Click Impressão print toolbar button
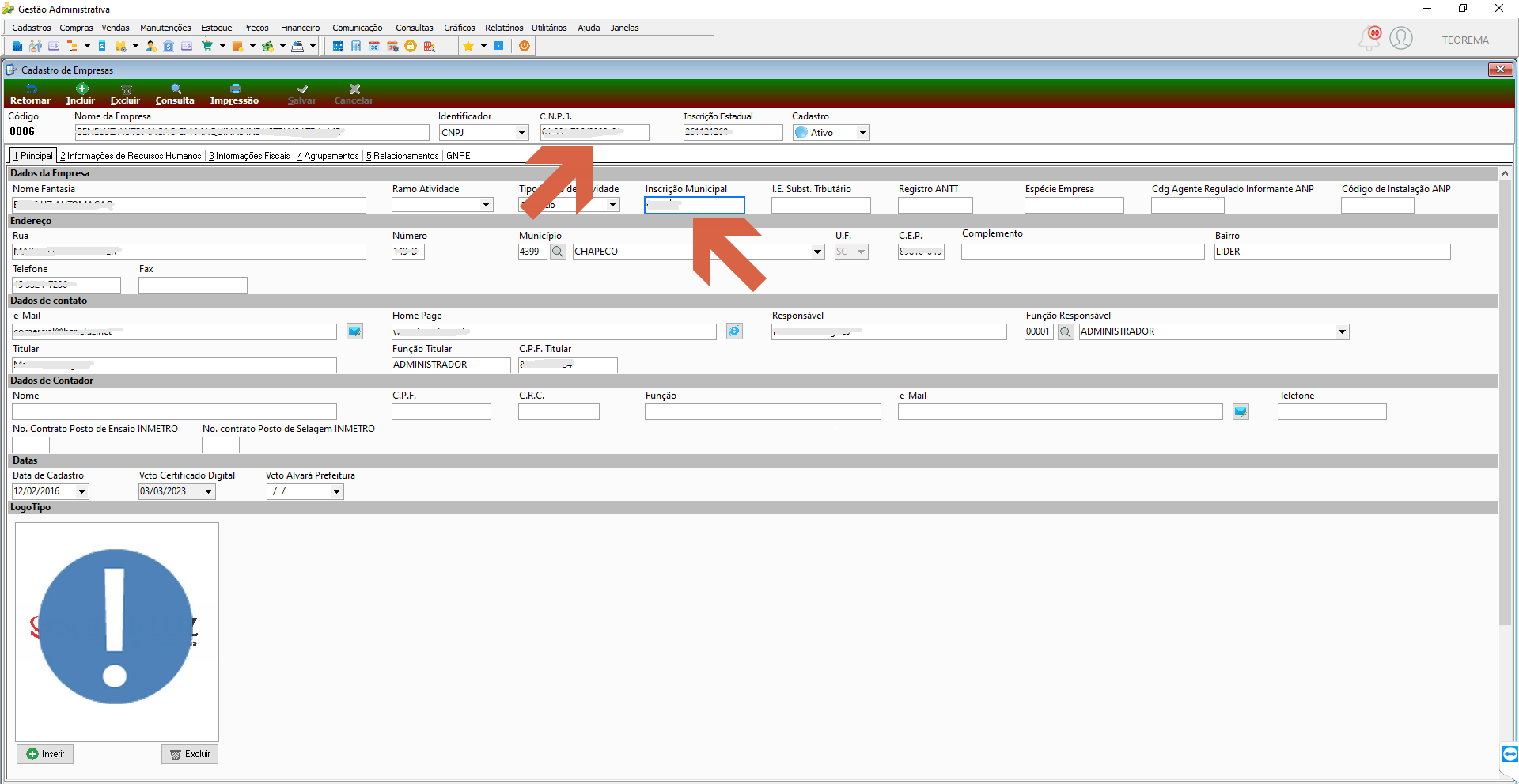Image resolution: width=1519 pixels, height=784 pixels. click(x=234, y=94)
